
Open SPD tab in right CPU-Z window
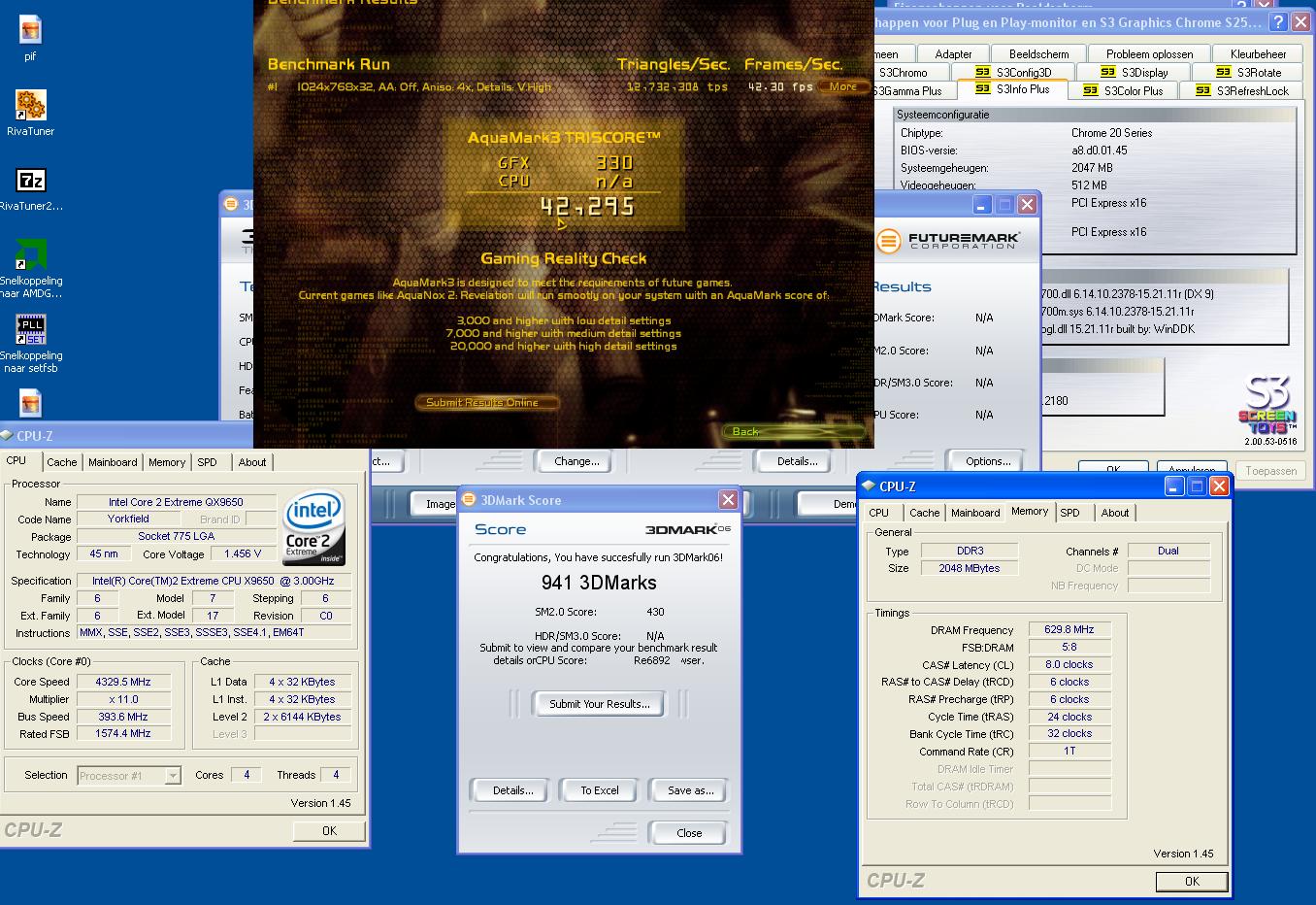1069,513
